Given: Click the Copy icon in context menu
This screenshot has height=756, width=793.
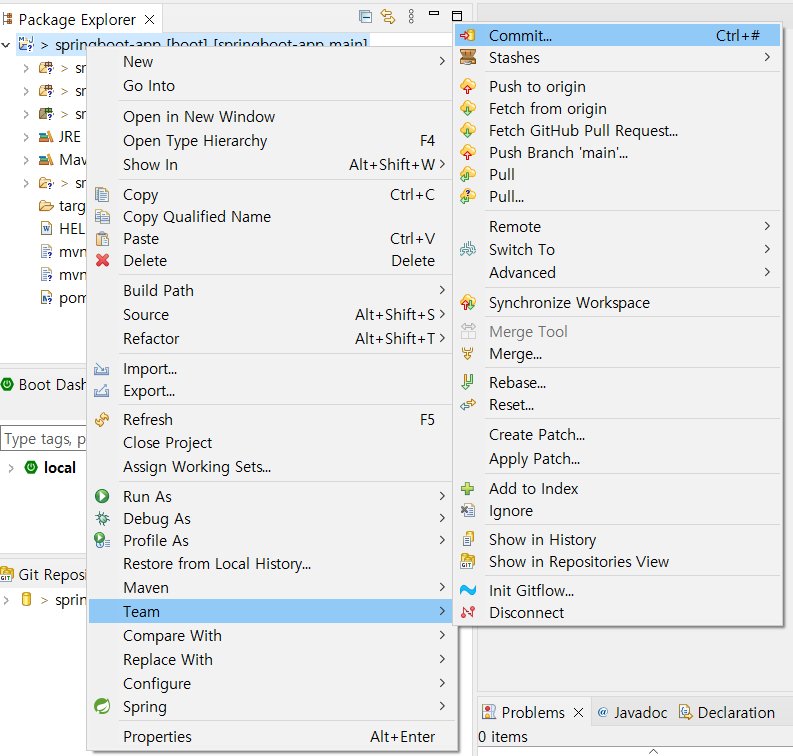Looking at the screenshot, I should tap(102, 195).
